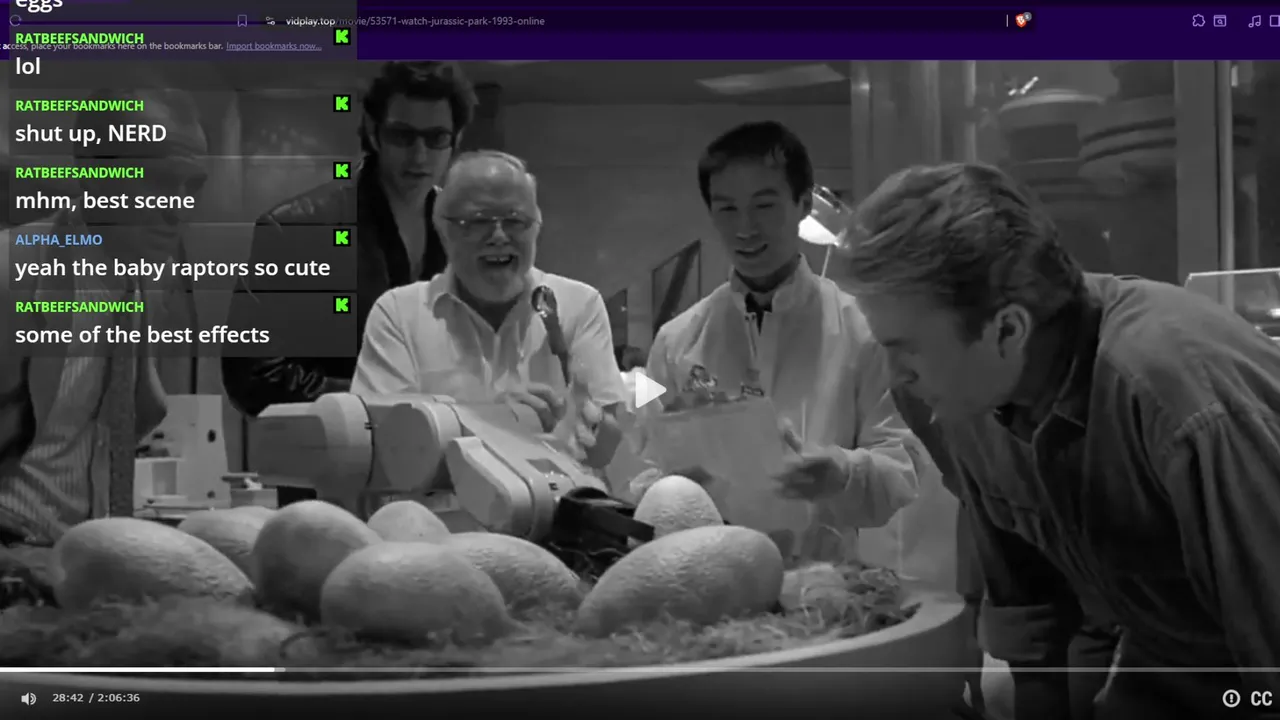1280x720 pixels.
Task: Click the sidebar panel icon at toolbar's right end
Action: [x=1273, y=21]
